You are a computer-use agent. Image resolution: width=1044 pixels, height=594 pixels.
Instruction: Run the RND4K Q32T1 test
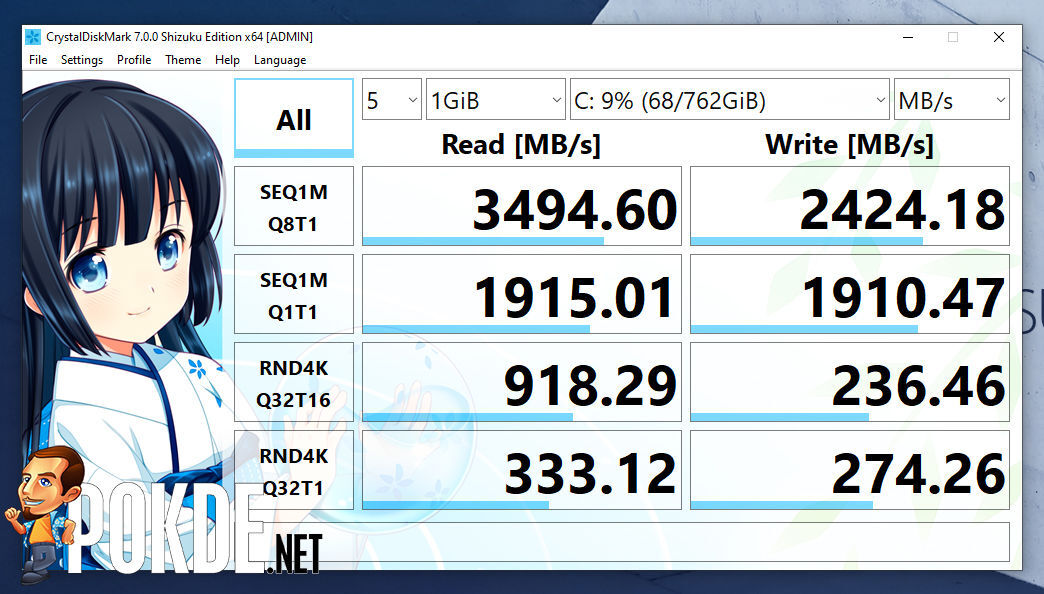[x=294, y=470]
